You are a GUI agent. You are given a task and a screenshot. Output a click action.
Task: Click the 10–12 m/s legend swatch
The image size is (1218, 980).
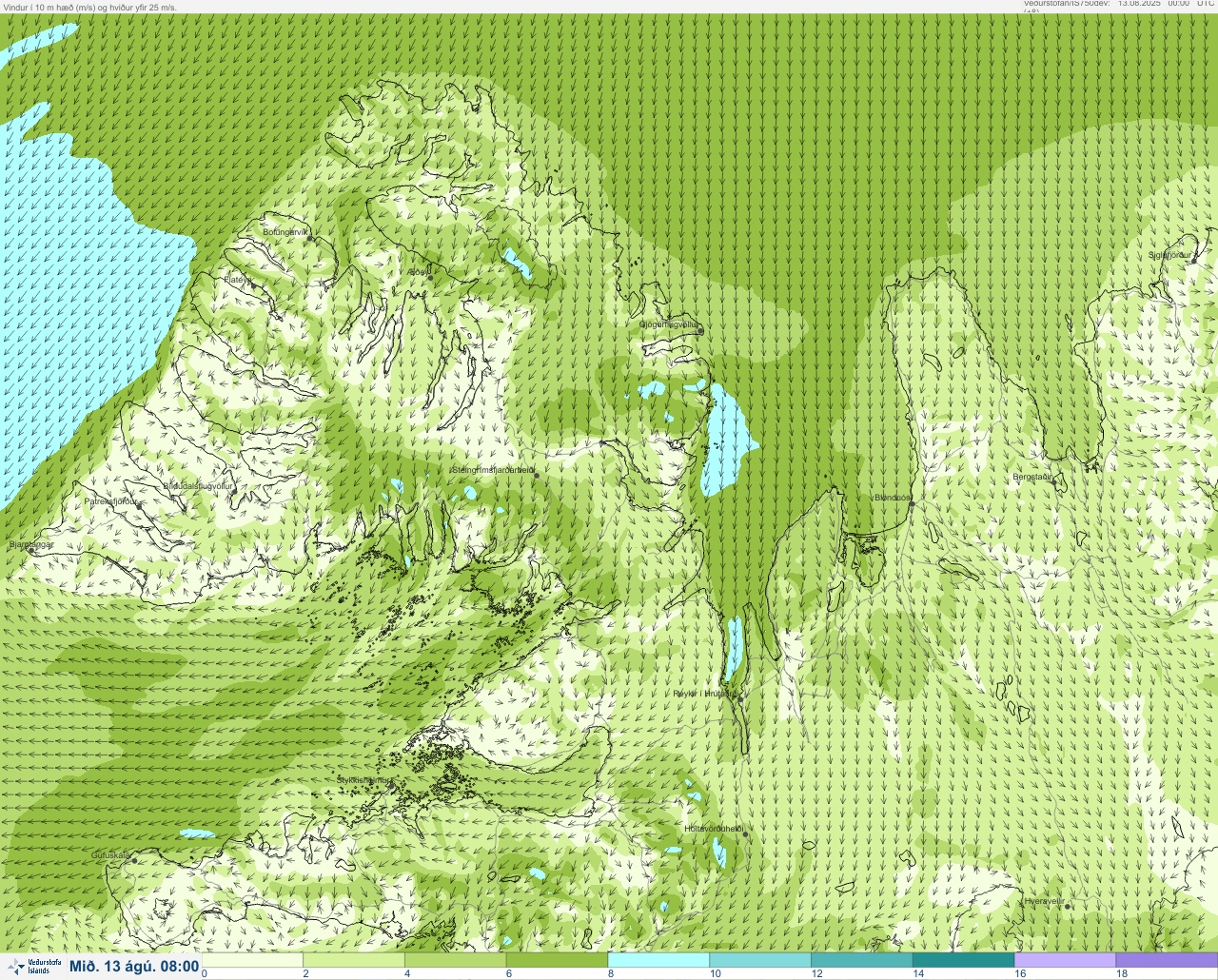coord(760,960)
